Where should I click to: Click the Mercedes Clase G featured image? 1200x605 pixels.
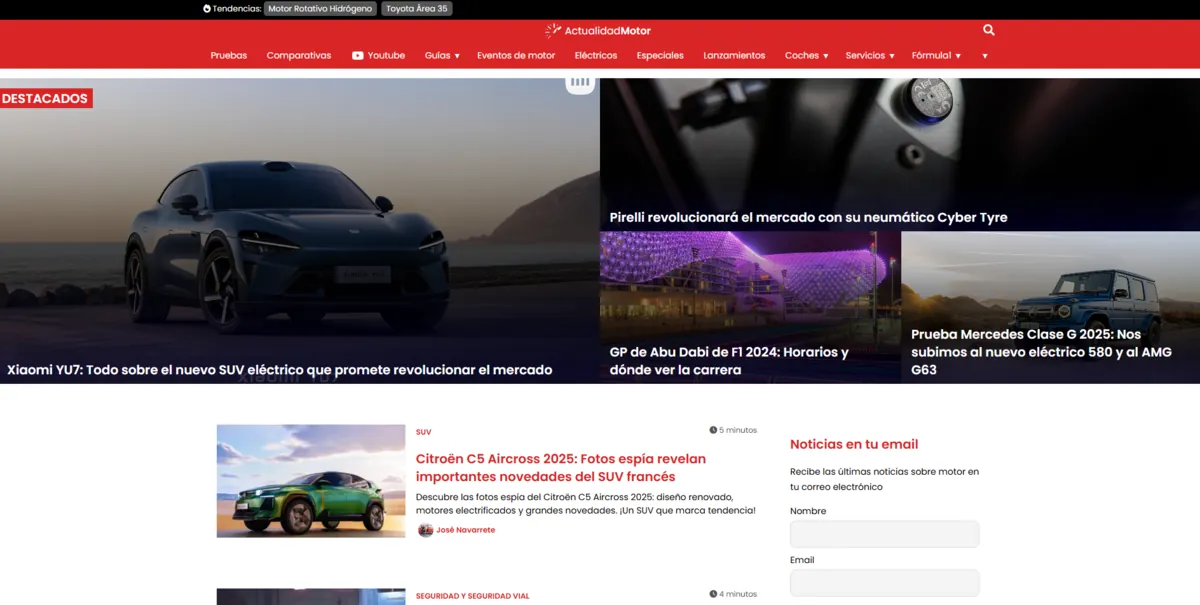[x=1050, y=308]
